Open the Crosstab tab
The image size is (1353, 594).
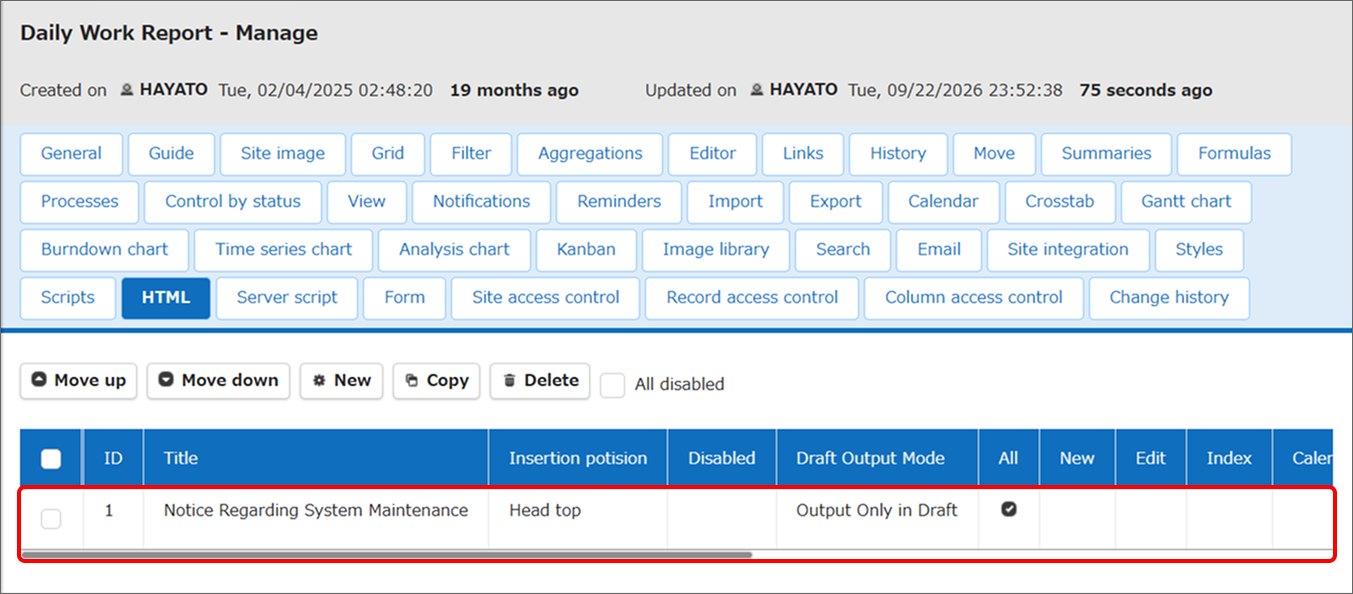click(1060, 202)
